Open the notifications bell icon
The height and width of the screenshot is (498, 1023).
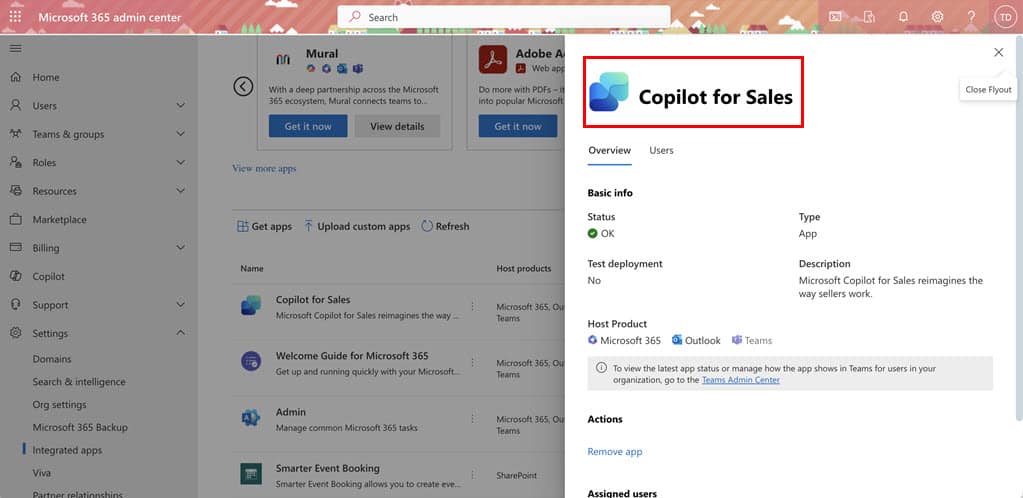[x=904, y=17]
